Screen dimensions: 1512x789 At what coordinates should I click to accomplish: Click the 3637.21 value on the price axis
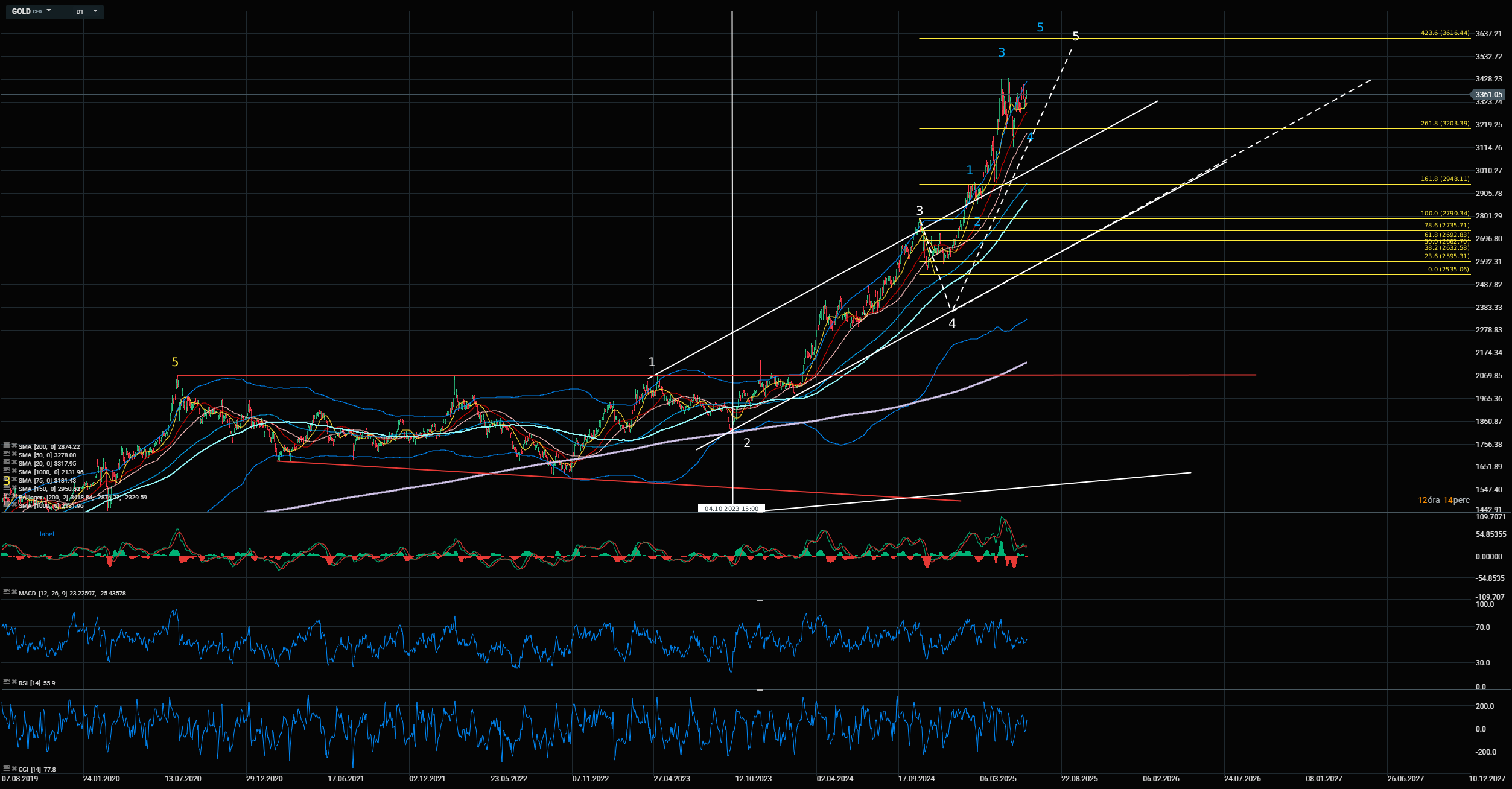[x=1488, y=34]
